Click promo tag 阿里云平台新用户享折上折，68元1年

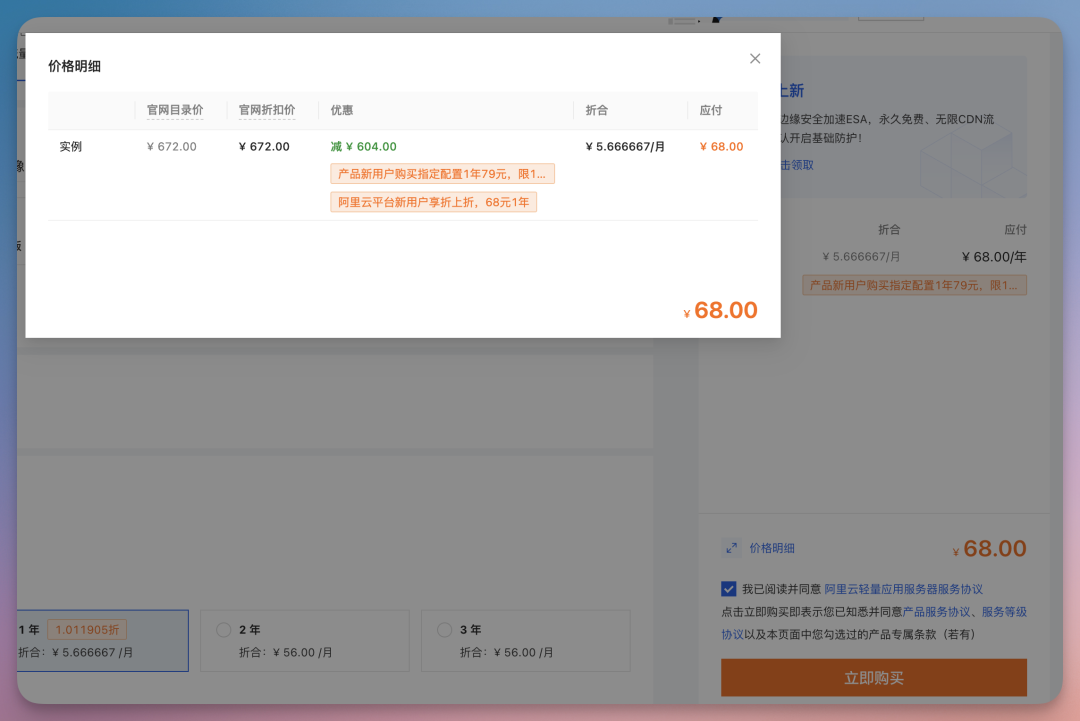[434, 201]
